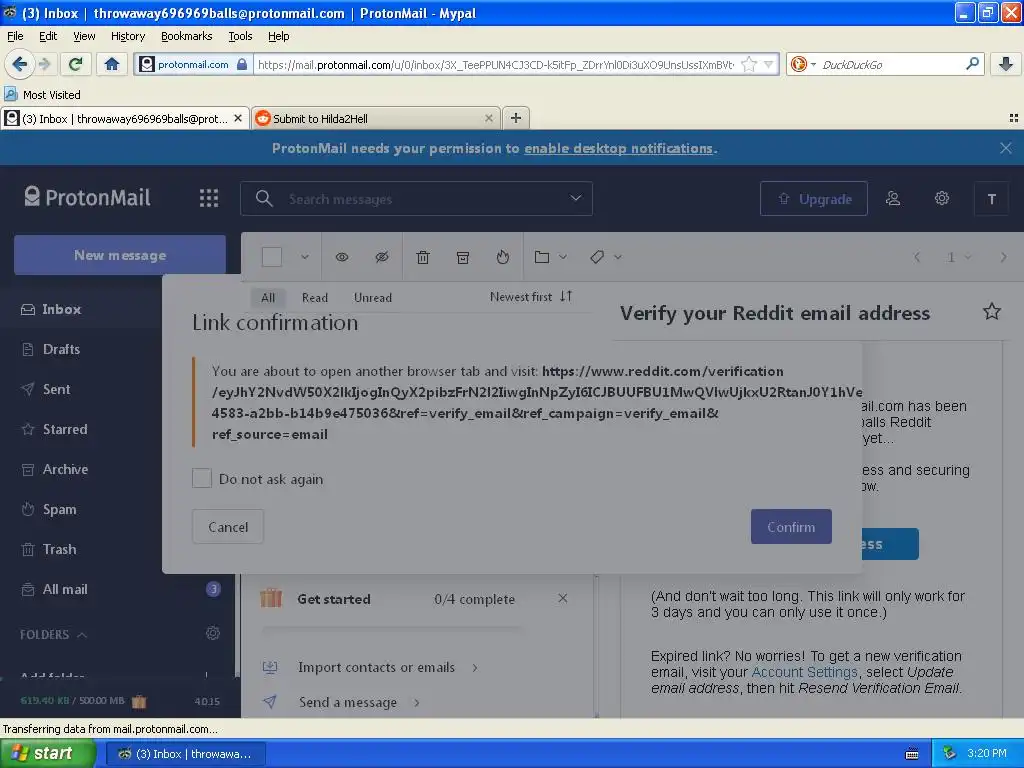Click the Mark as unread crossed-eye icon
The image size is (1024, 768).
click(382, 257)
